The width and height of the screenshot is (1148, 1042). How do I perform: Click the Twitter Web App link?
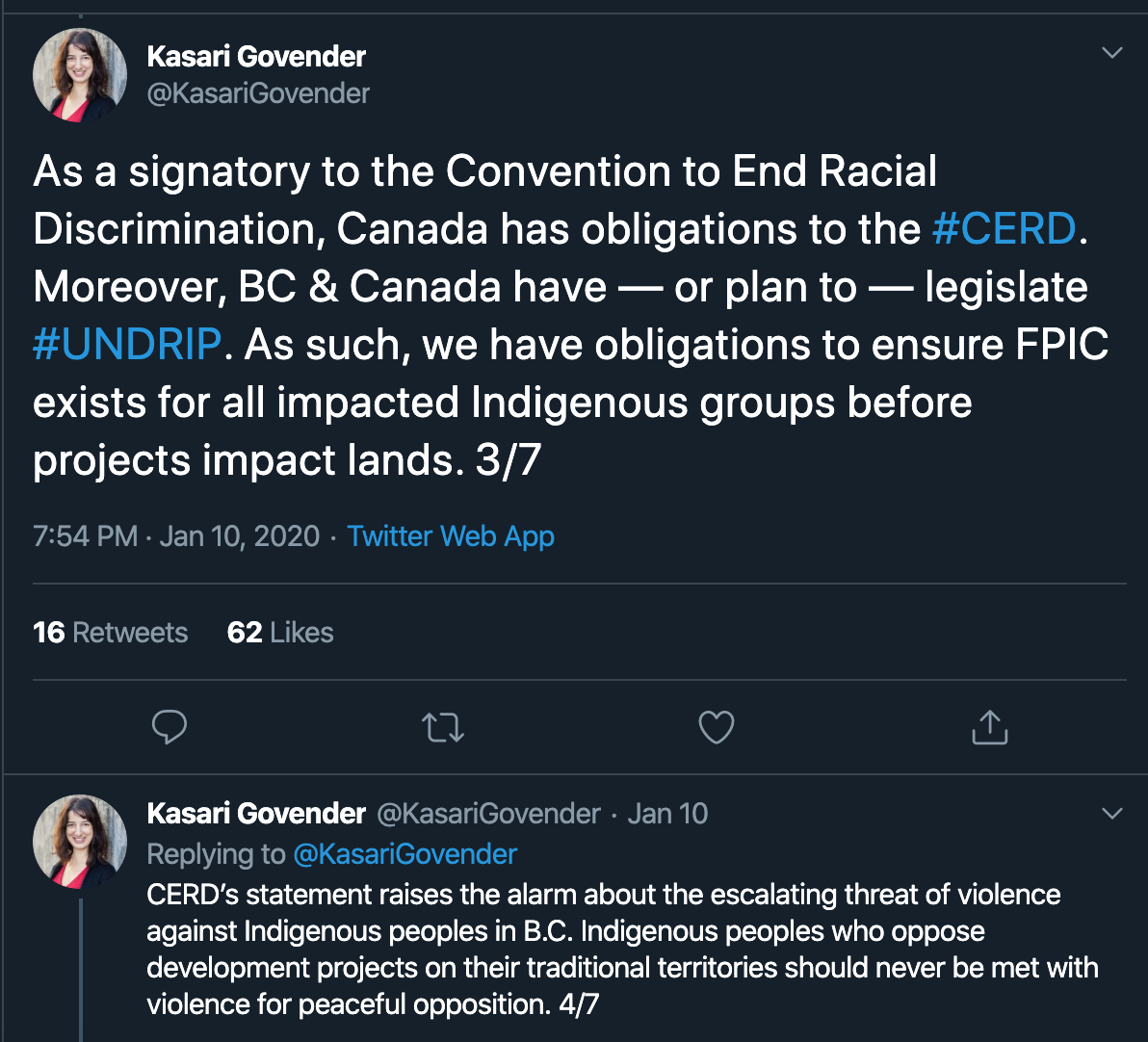pos(451,536)
